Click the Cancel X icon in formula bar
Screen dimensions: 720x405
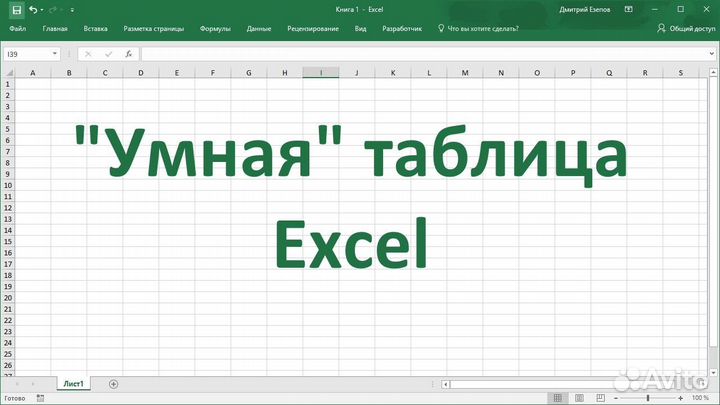88,54
